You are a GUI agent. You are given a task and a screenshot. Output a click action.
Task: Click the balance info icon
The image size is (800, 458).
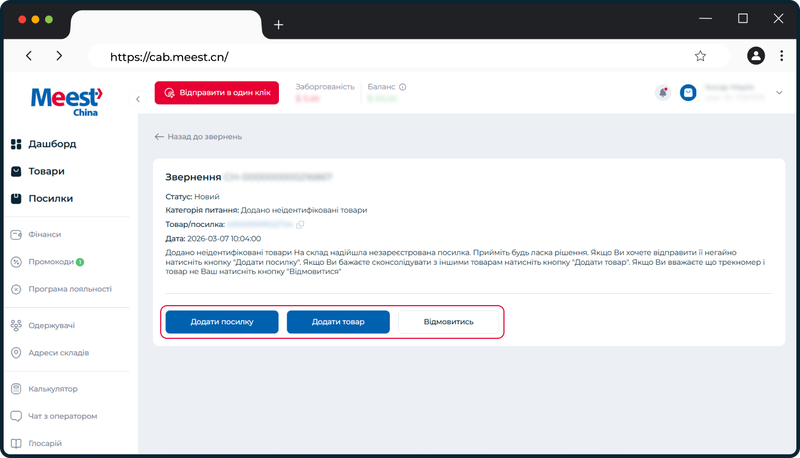point(403,87)
